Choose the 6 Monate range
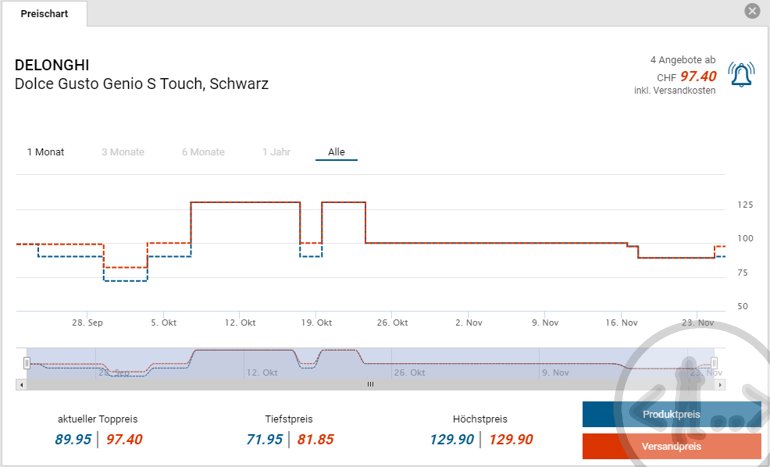This screenshot has height=467, width=770. [x=203, y=152]
